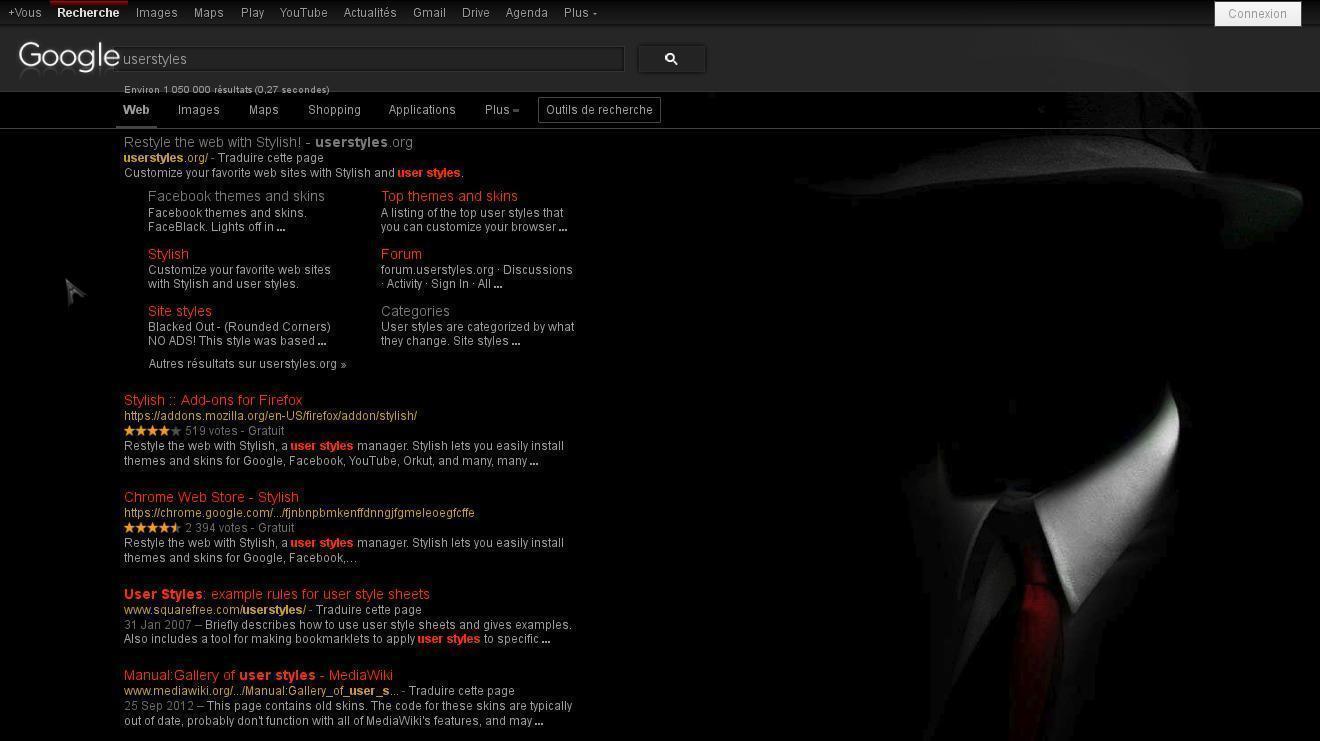The width and height of the screenshot is (1320, 741).
Task: Click '519 votes - Gratuit' text
Action: pyautogui.click(x=234, y=431)
